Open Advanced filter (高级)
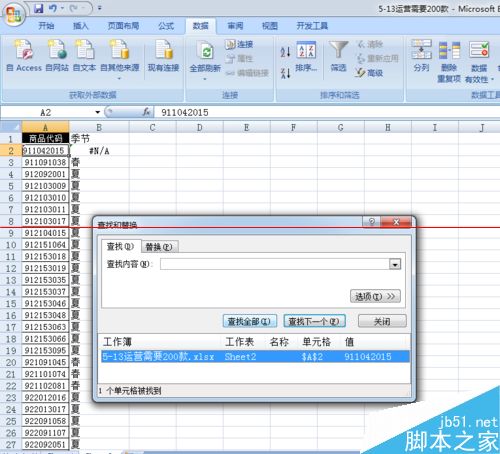The image size is (500, 454). tap(369, 73)
